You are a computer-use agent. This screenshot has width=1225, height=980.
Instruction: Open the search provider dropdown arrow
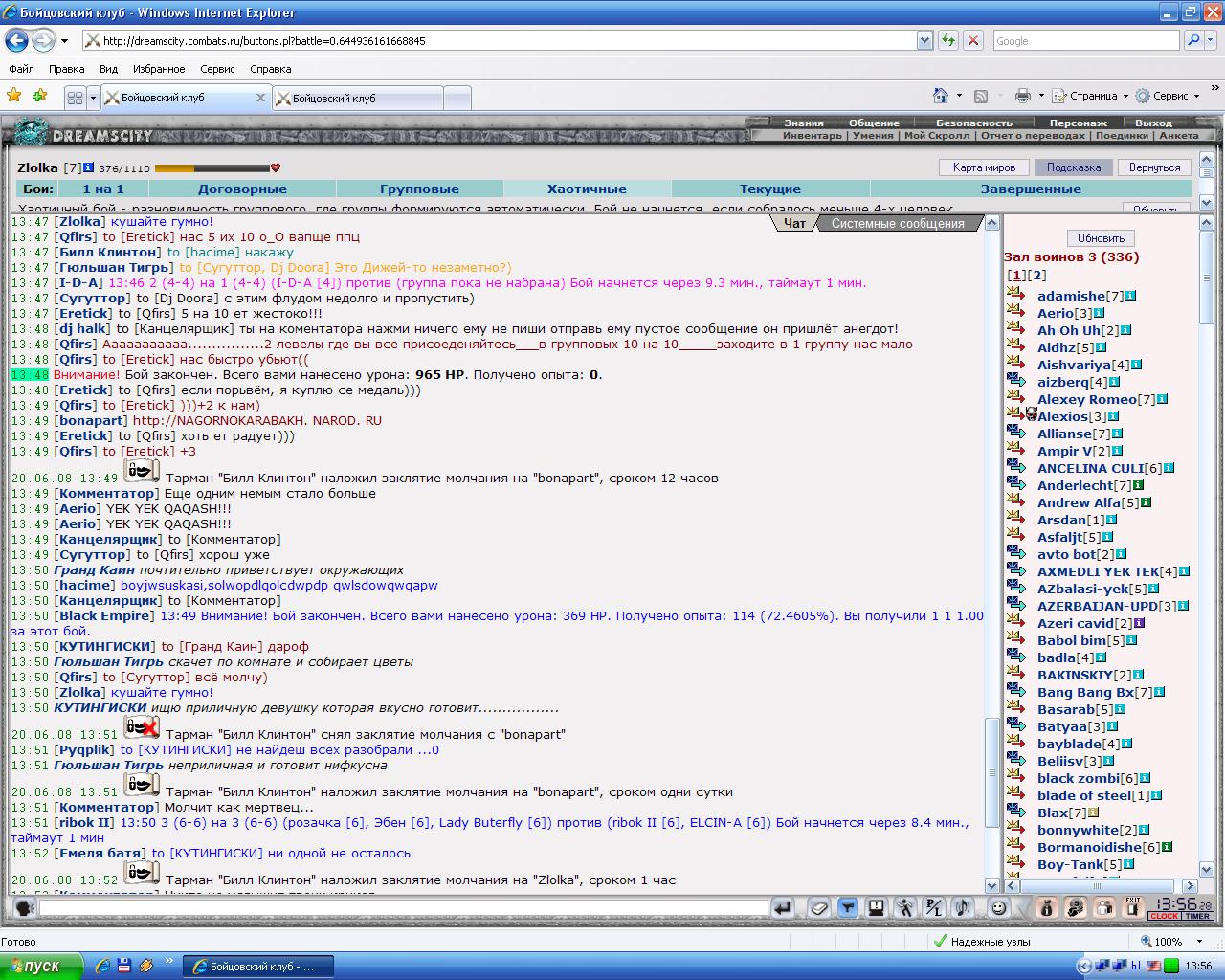tap(1212, 41)
